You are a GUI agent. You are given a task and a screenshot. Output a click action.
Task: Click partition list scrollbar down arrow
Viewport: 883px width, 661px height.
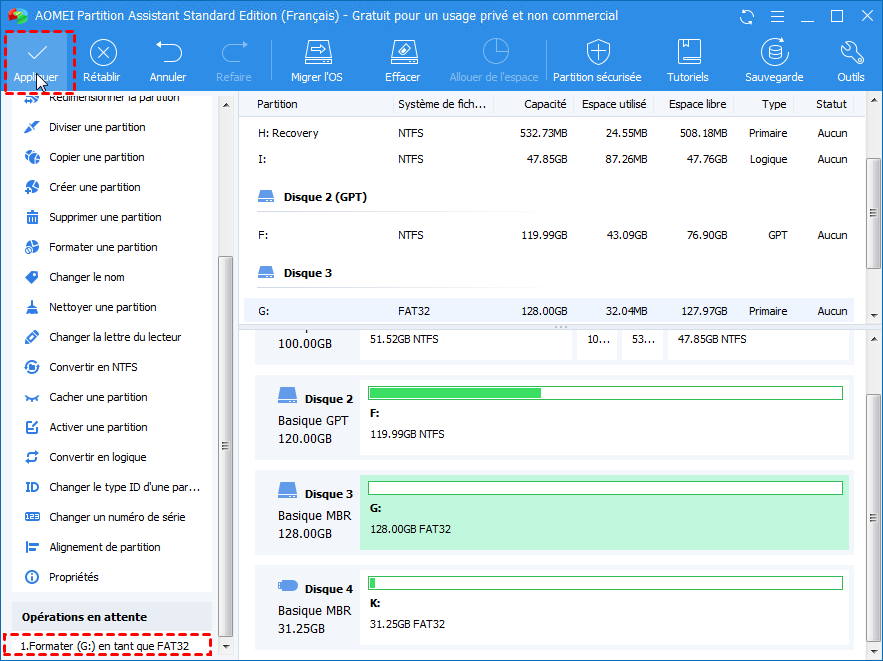873,315
